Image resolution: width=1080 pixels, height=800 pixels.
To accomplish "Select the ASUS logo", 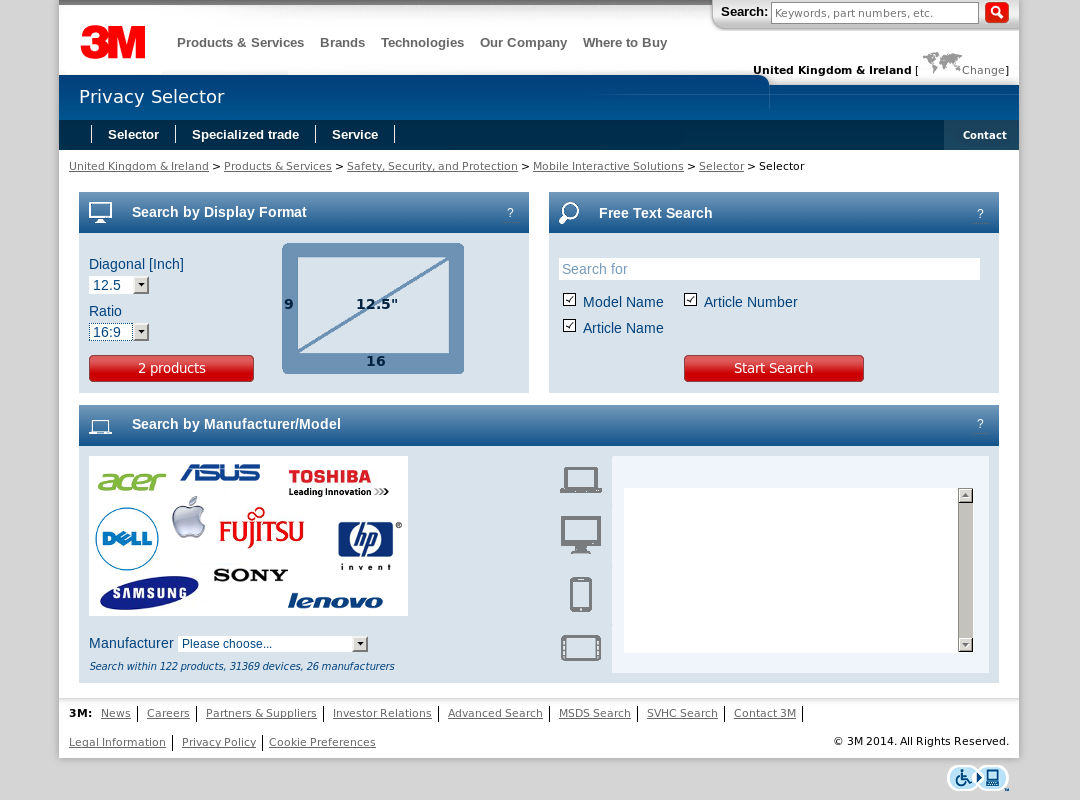I will point(220,473).
